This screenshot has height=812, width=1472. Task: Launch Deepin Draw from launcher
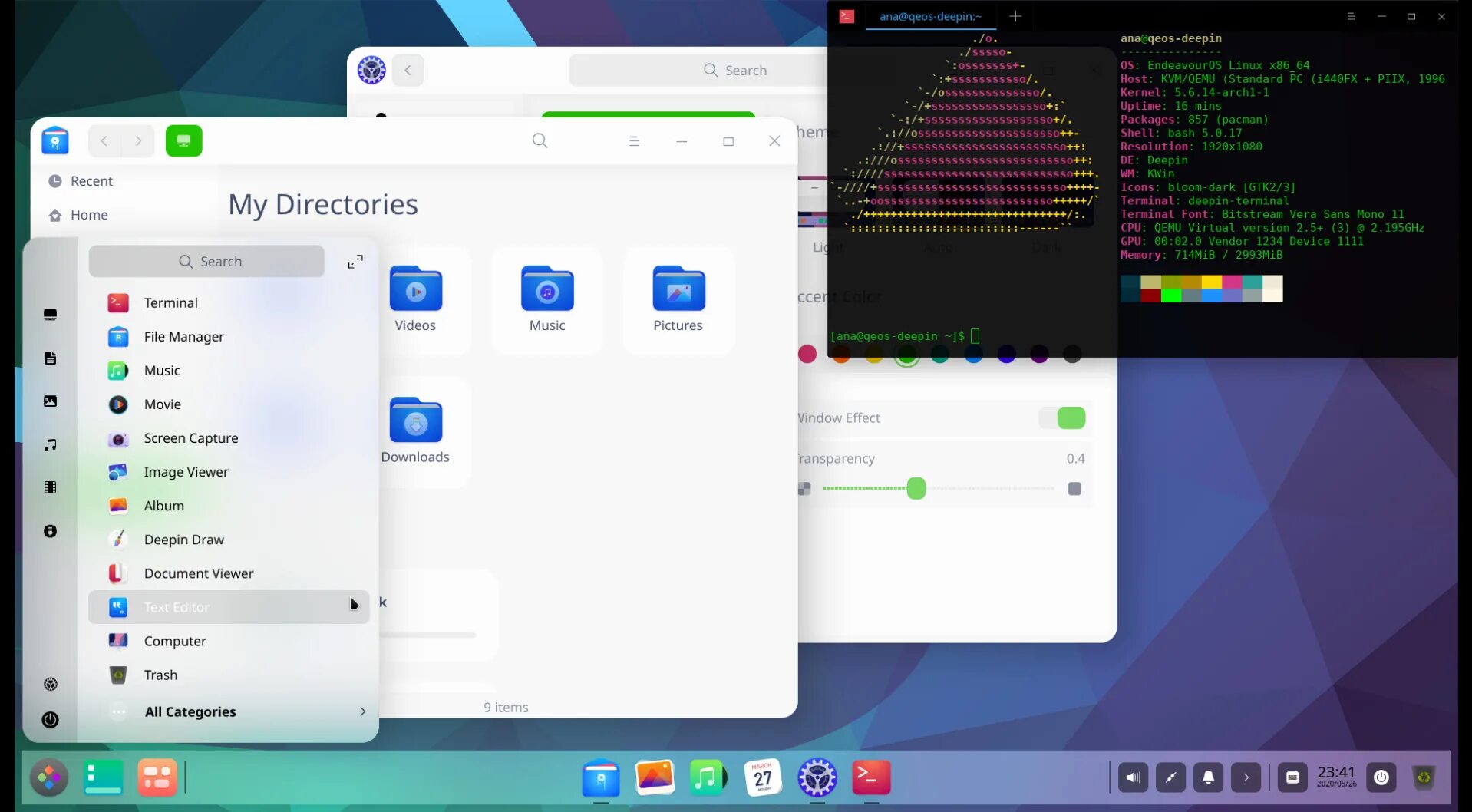pyautogui.click(x=229, y=539)
